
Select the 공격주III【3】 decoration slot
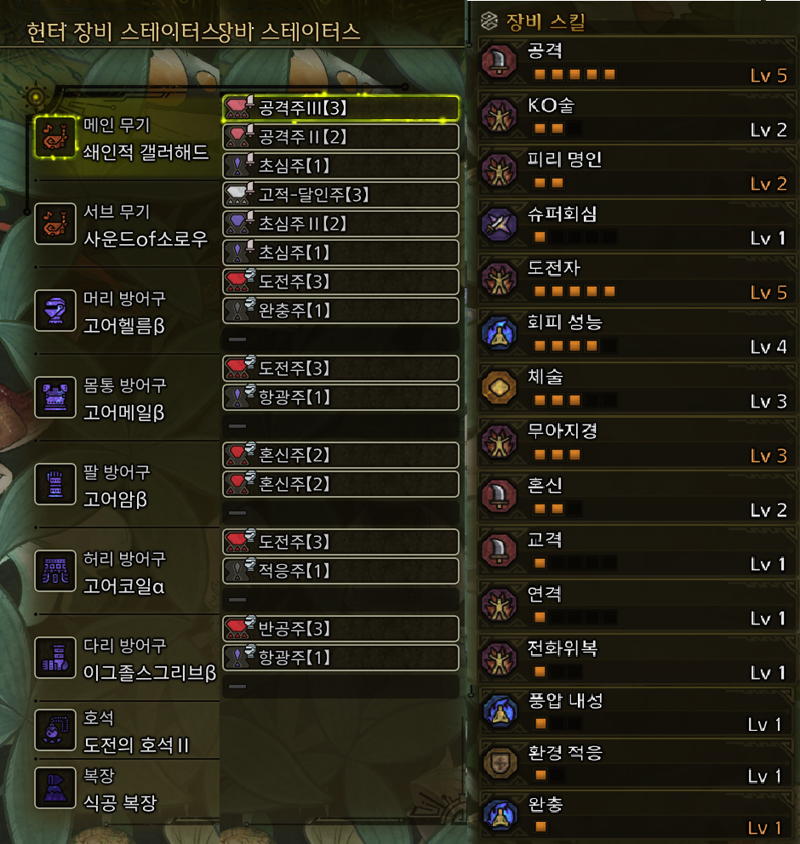tap(341, 108)
